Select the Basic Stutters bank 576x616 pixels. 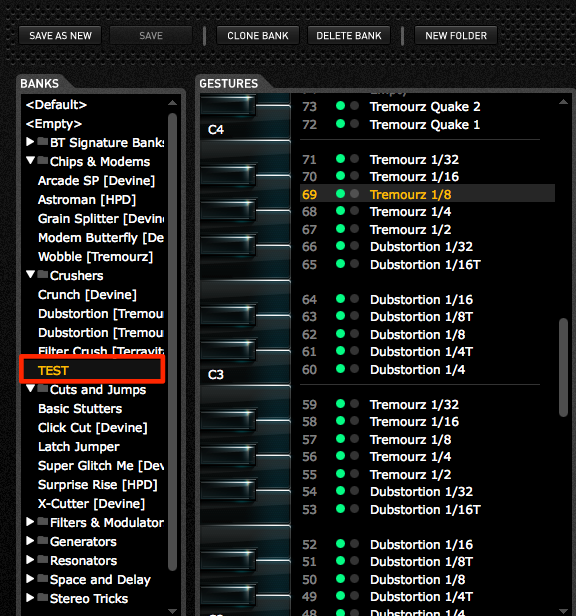tap(80, 409)
